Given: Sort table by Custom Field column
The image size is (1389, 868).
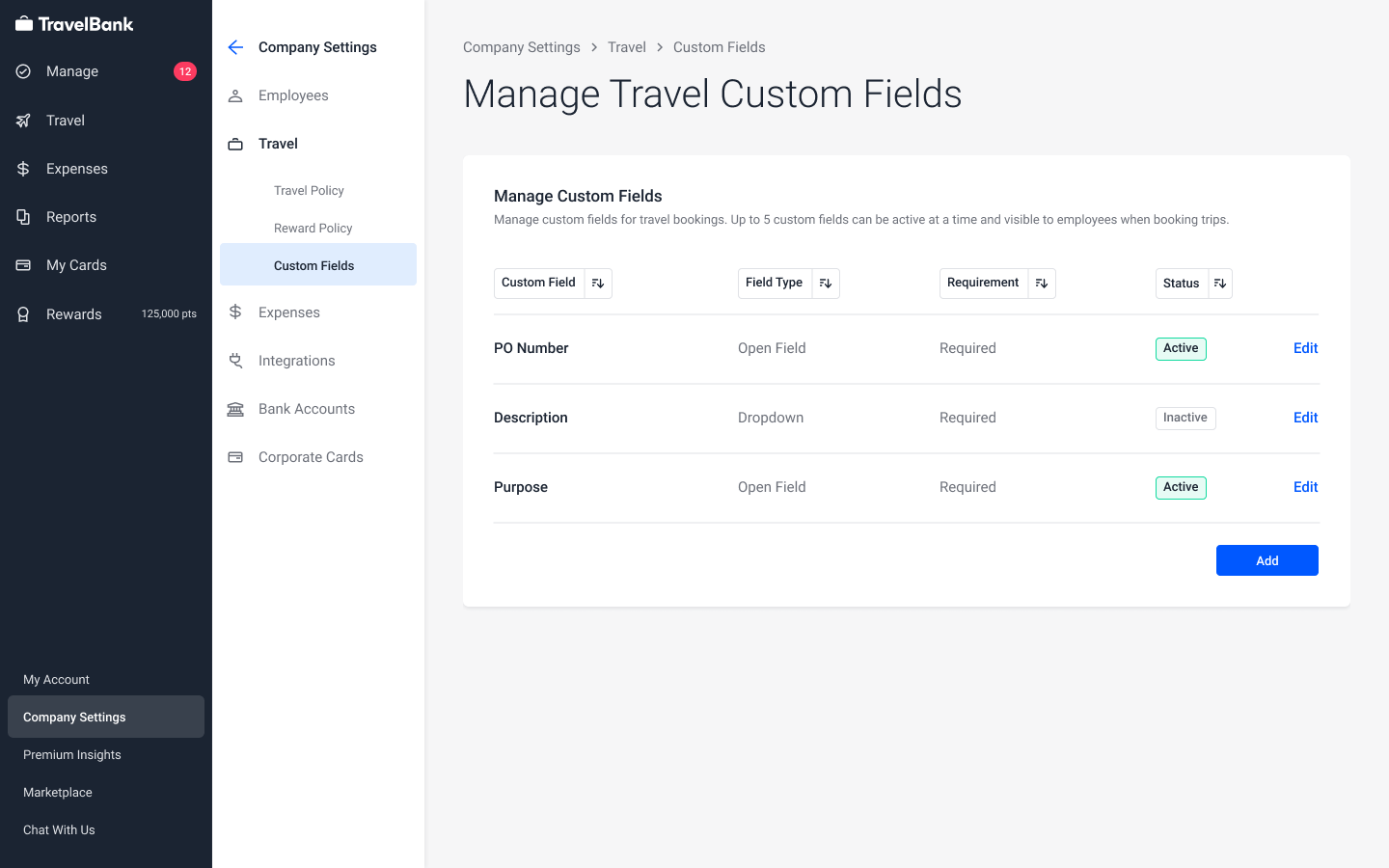Looking at the screenshot, I should (x=598, y=283).
